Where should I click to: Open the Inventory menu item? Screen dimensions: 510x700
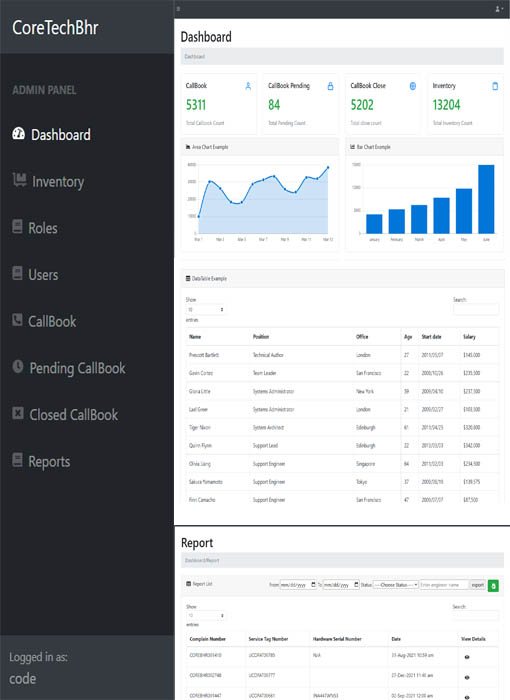[x=58, y=181]
